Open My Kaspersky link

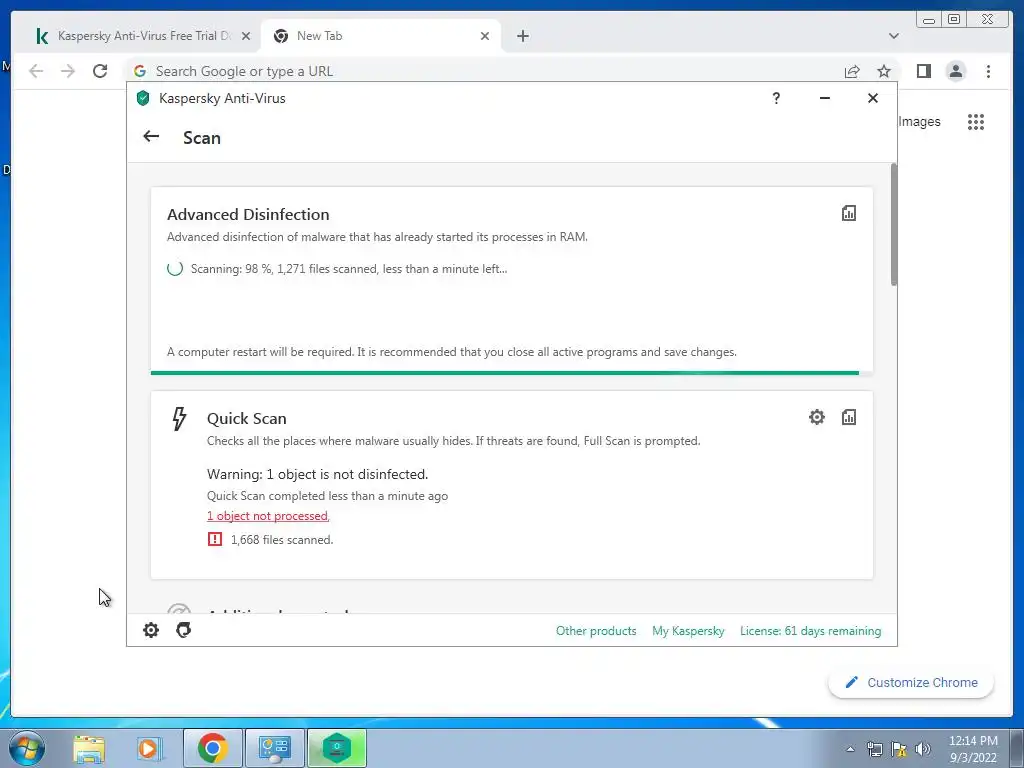(688, 631)
